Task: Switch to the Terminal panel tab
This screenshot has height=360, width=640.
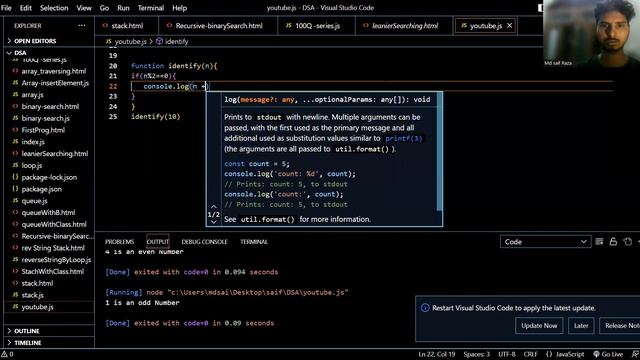Action: pos(254,242)
